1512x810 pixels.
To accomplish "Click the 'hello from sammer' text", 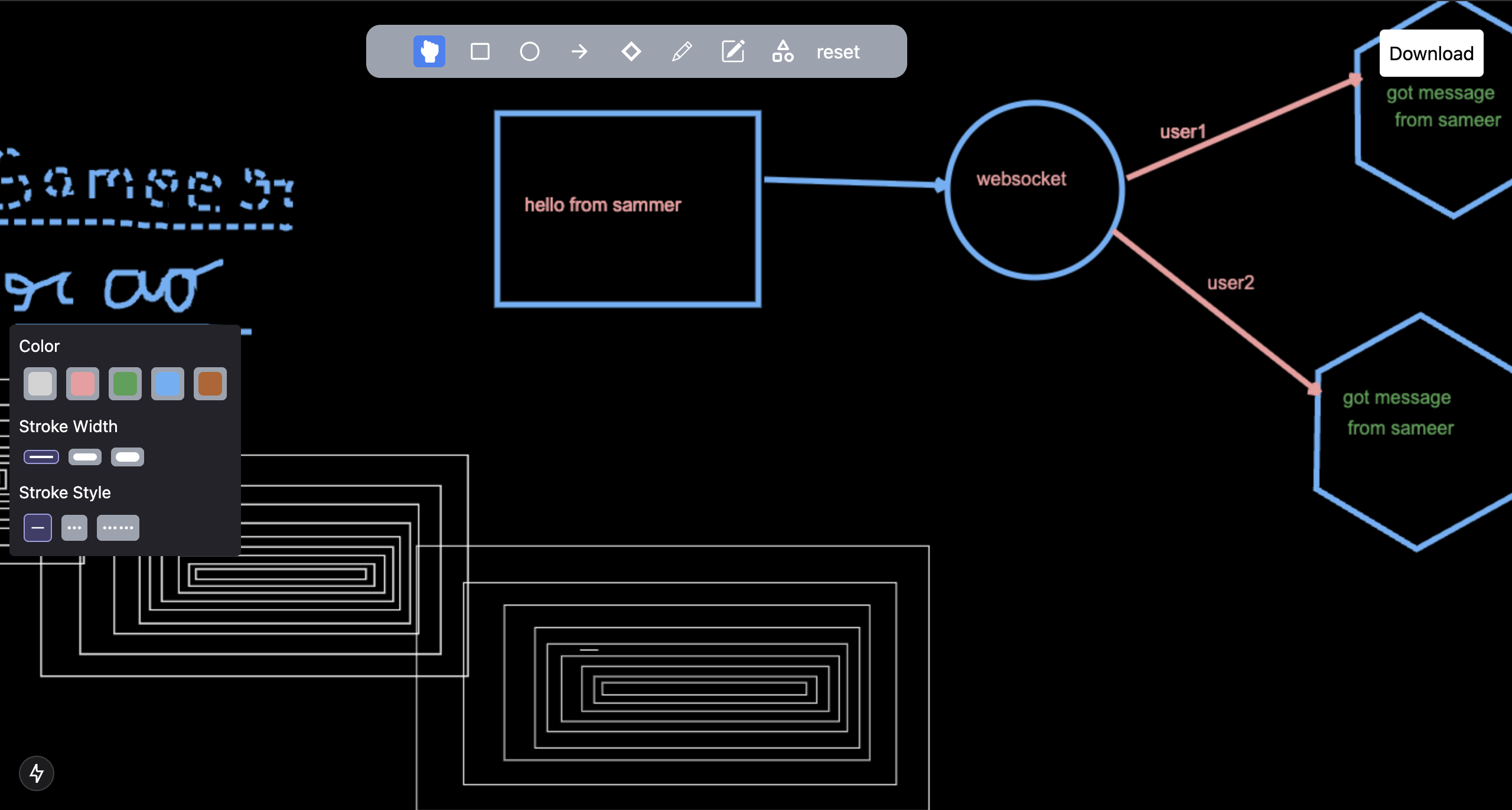I will point(602,205).
